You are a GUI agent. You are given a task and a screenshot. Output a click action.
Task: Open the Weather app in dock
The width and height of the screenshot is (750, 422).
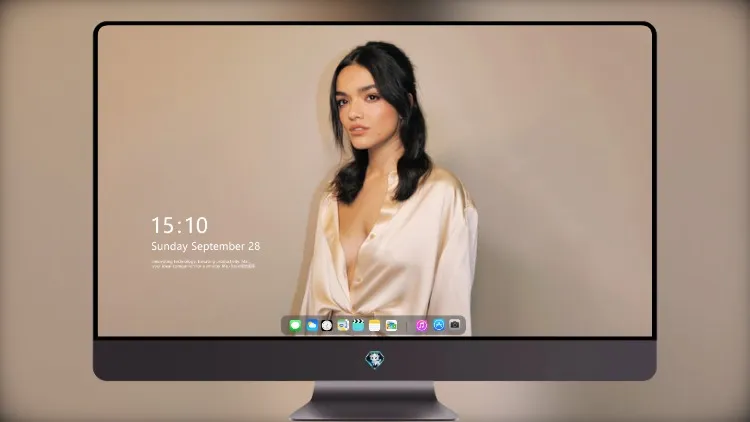click(311, 325)
